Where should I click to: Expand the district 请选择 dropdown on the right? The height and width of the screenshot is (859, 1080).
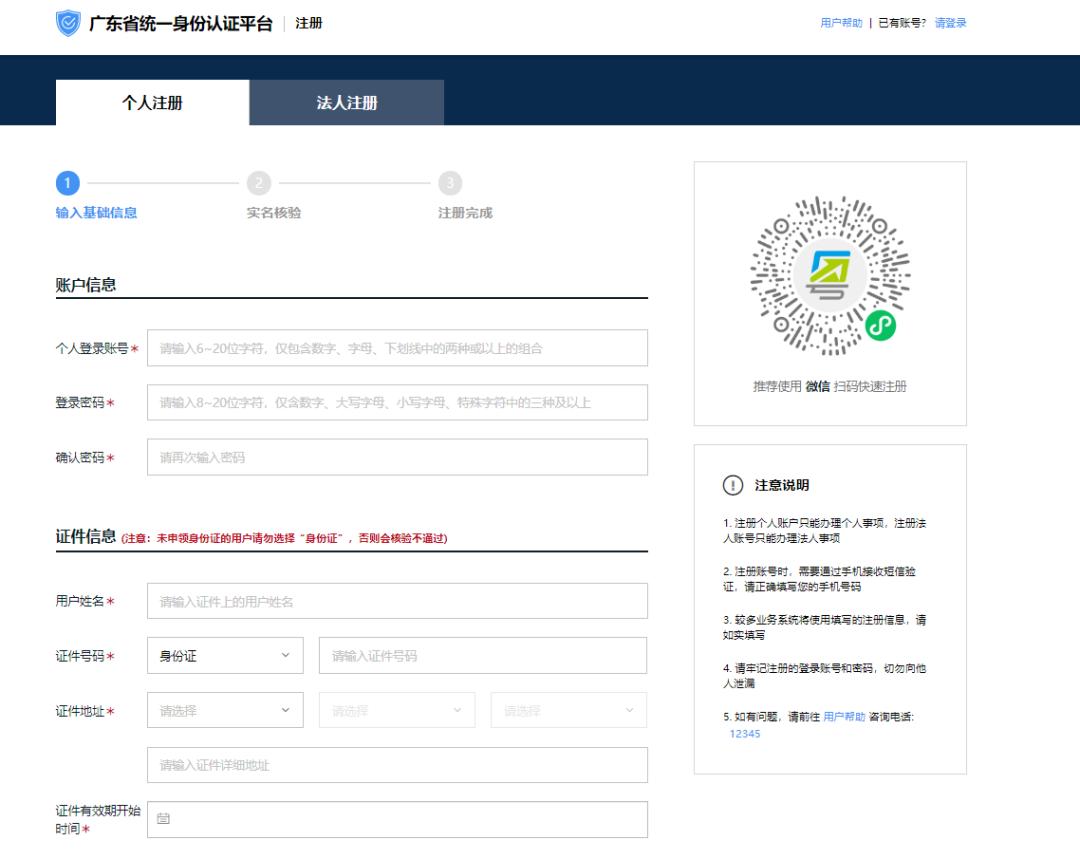(569, 710)
